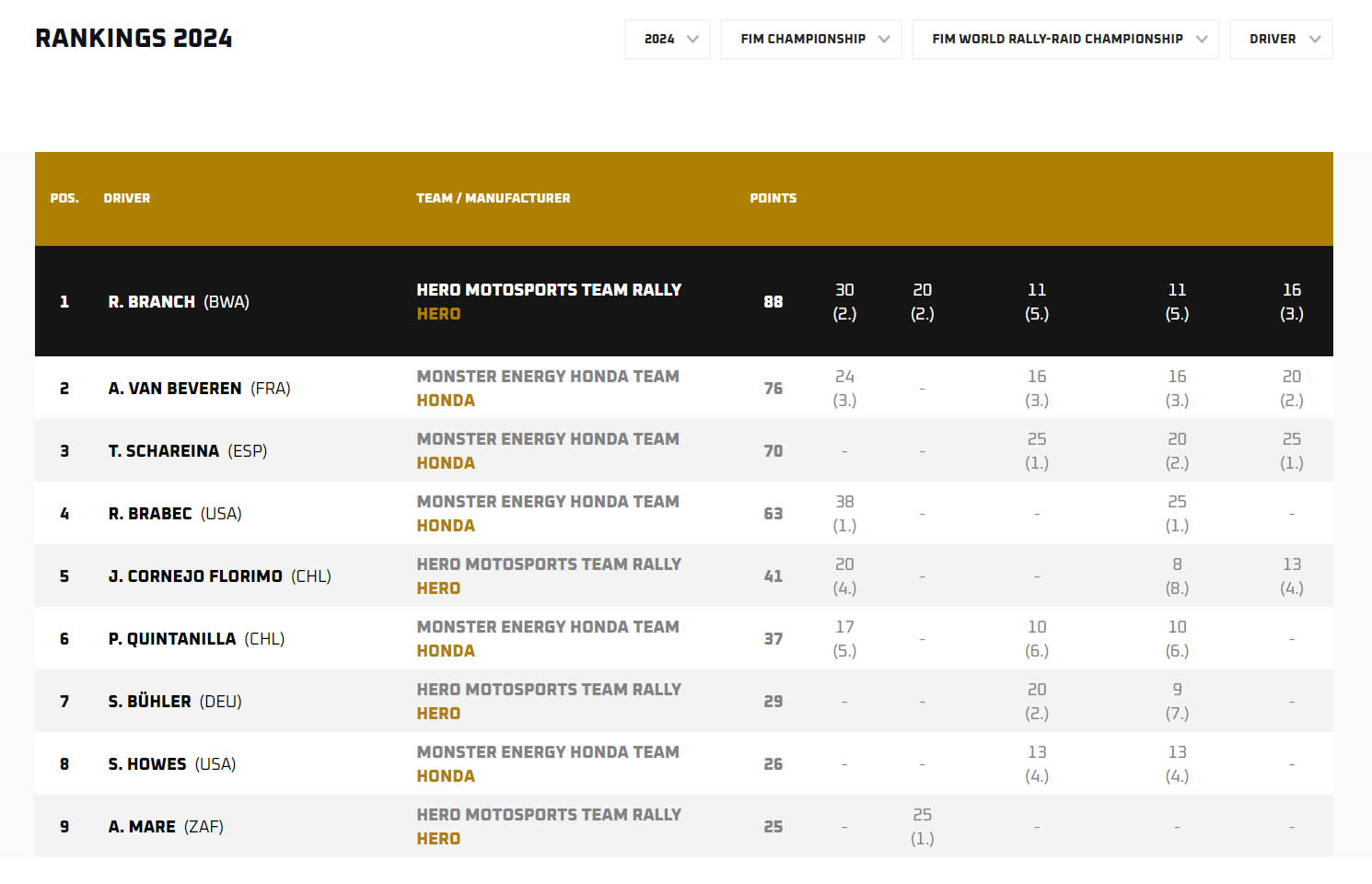Click S. Bühler's total points 29
Viewport: 1372px width, 884px height.
tap(773, 702)
